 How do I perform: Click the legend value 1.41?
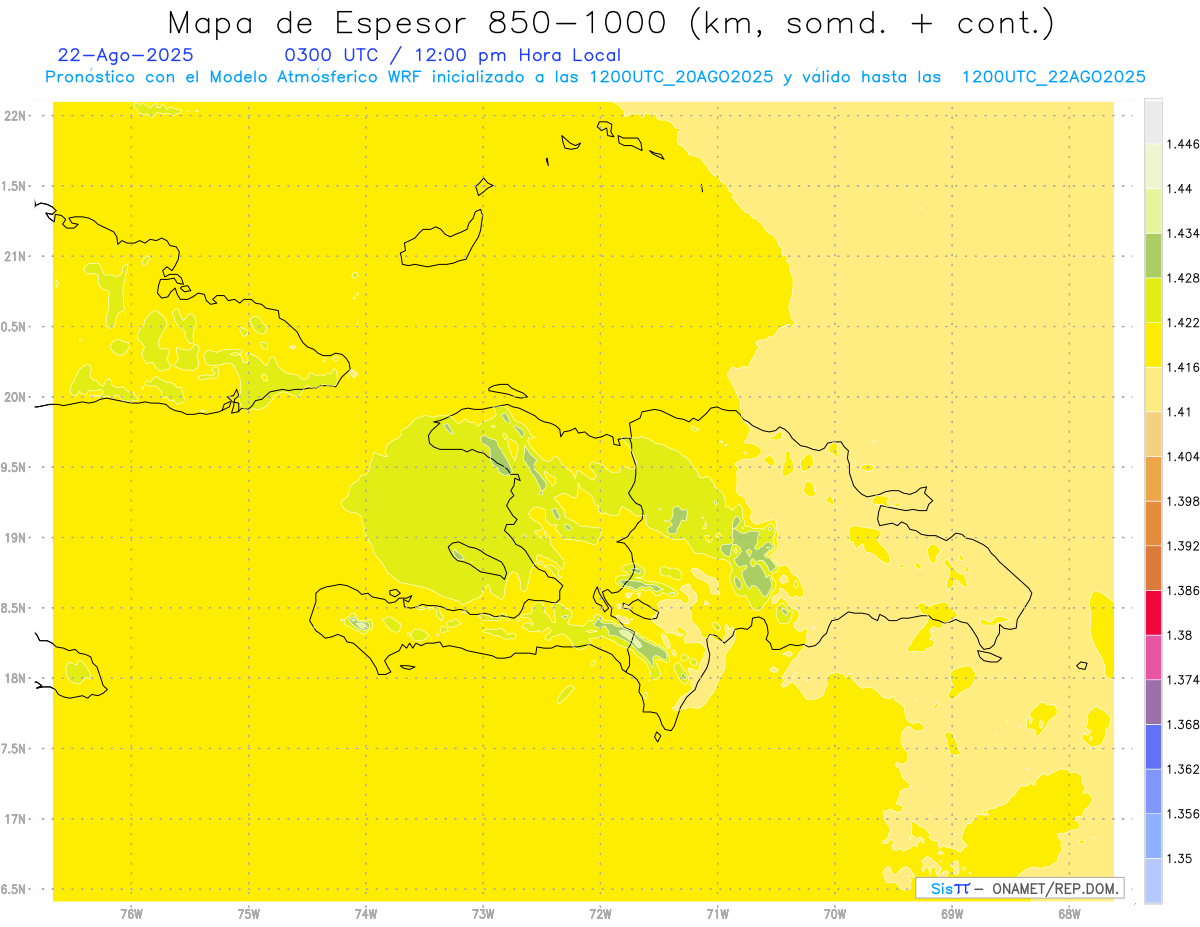pos(1180,411)
